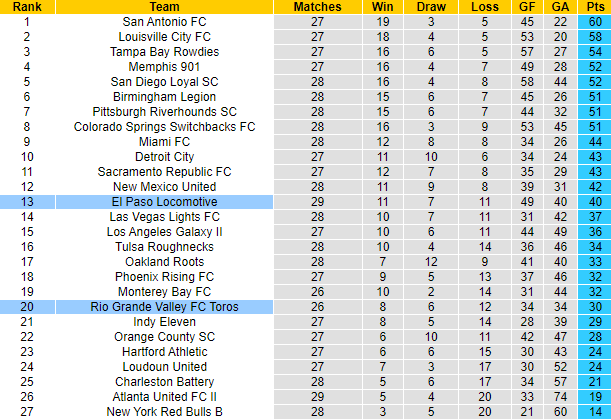Click New York Red Bulls B's 14 points cell
Viewport: 611px width, 420px height.
593,412
